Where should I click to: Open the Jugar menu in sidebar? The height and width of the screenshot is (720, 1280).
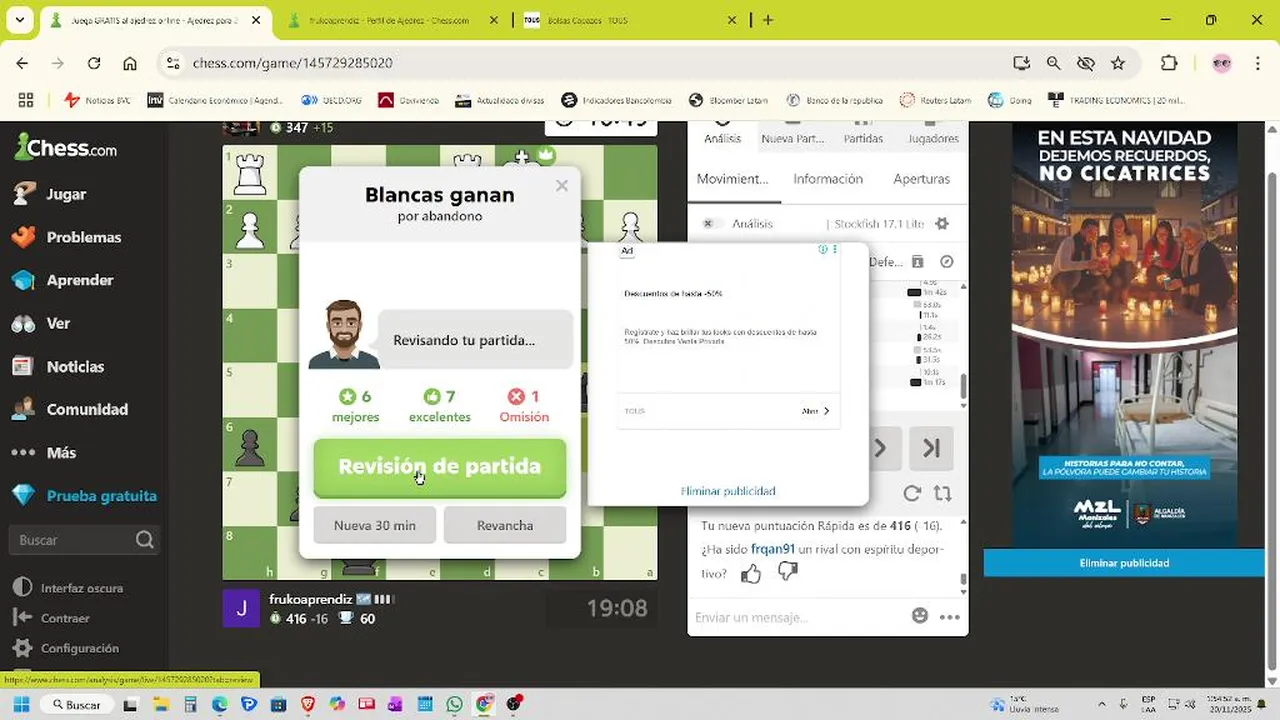tap(66, 194)
